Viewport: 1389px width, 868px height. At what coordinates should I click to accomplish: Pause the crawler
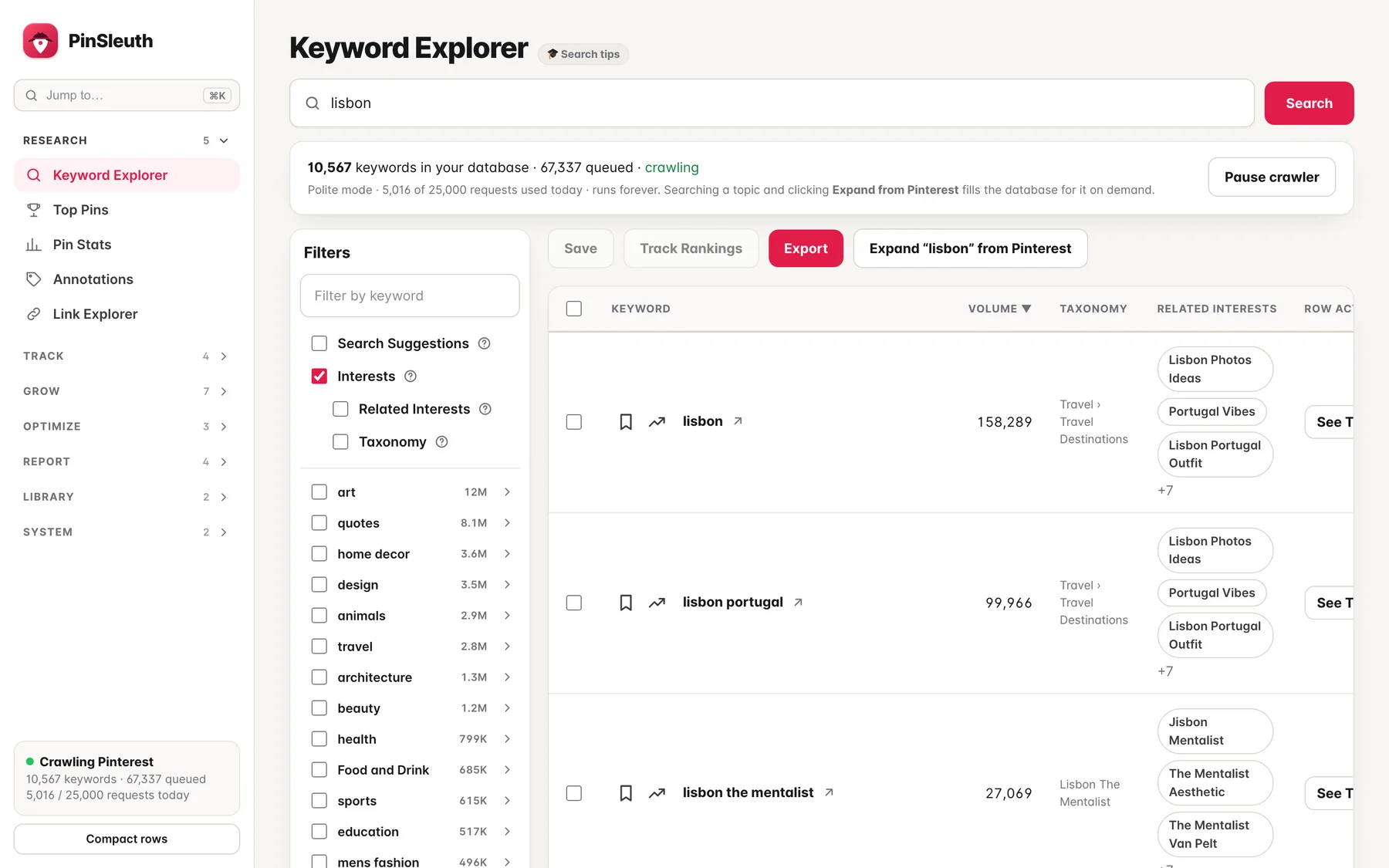pyautogui.click(x=1272, y=177)
